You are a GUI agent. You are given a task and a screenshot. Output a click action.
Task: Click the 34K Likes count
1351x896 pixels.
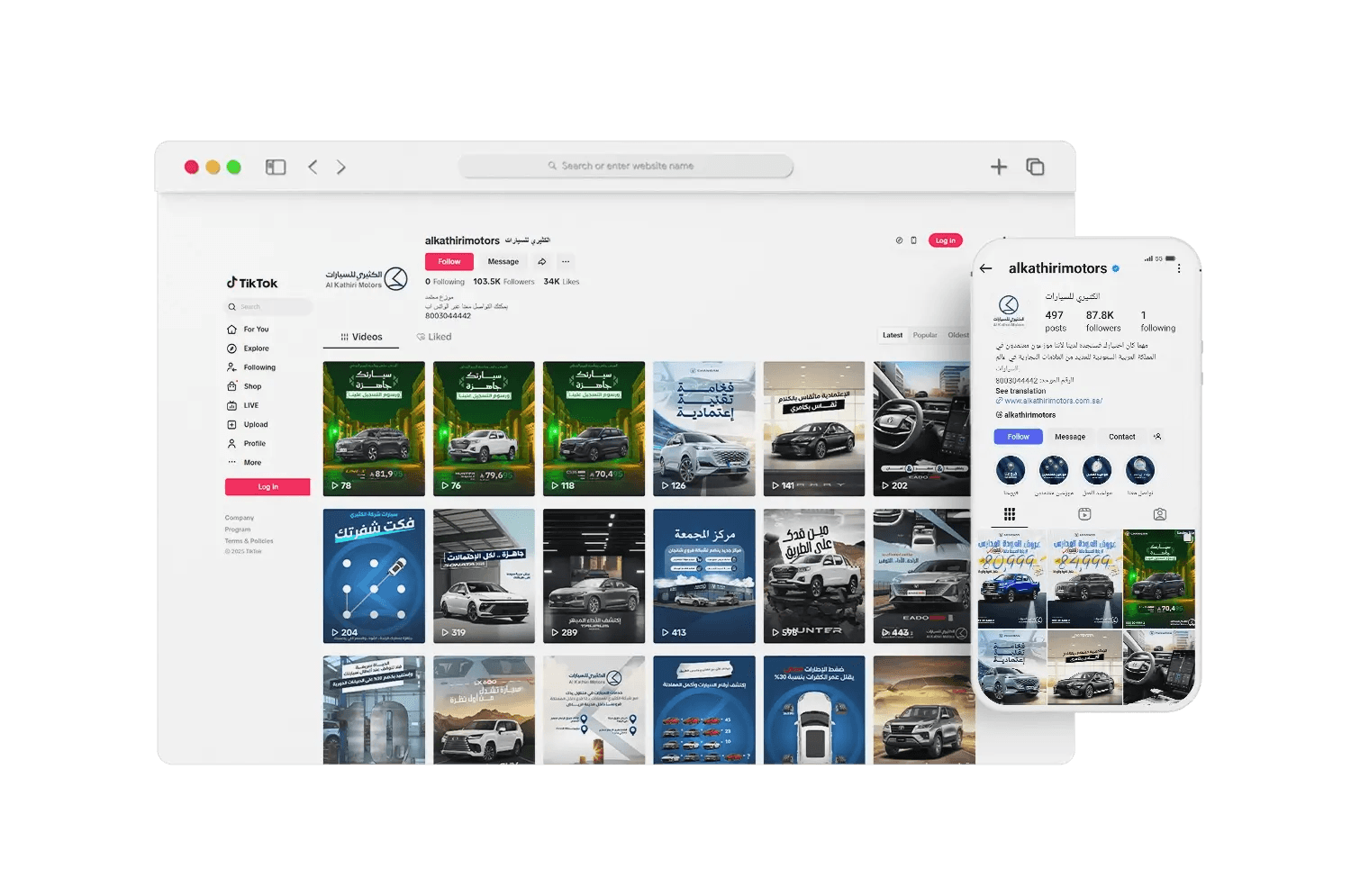point(561,282)
